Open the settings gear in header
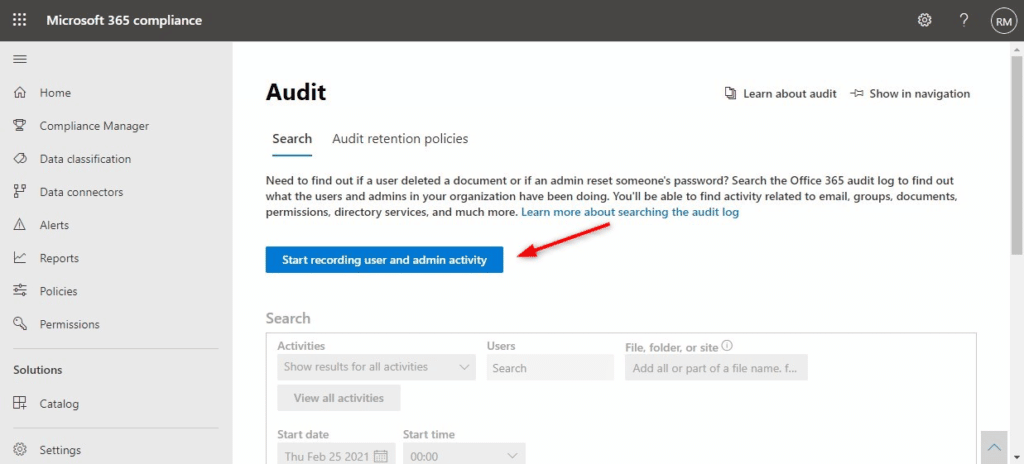1024x464 pixels. (x=924, y=20)
